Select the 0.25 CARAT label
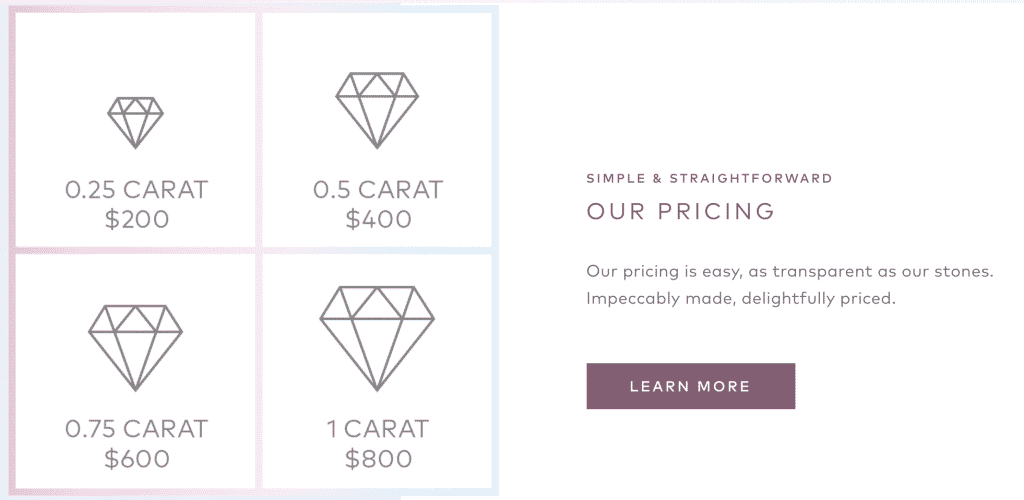 [x=136, y=190]
